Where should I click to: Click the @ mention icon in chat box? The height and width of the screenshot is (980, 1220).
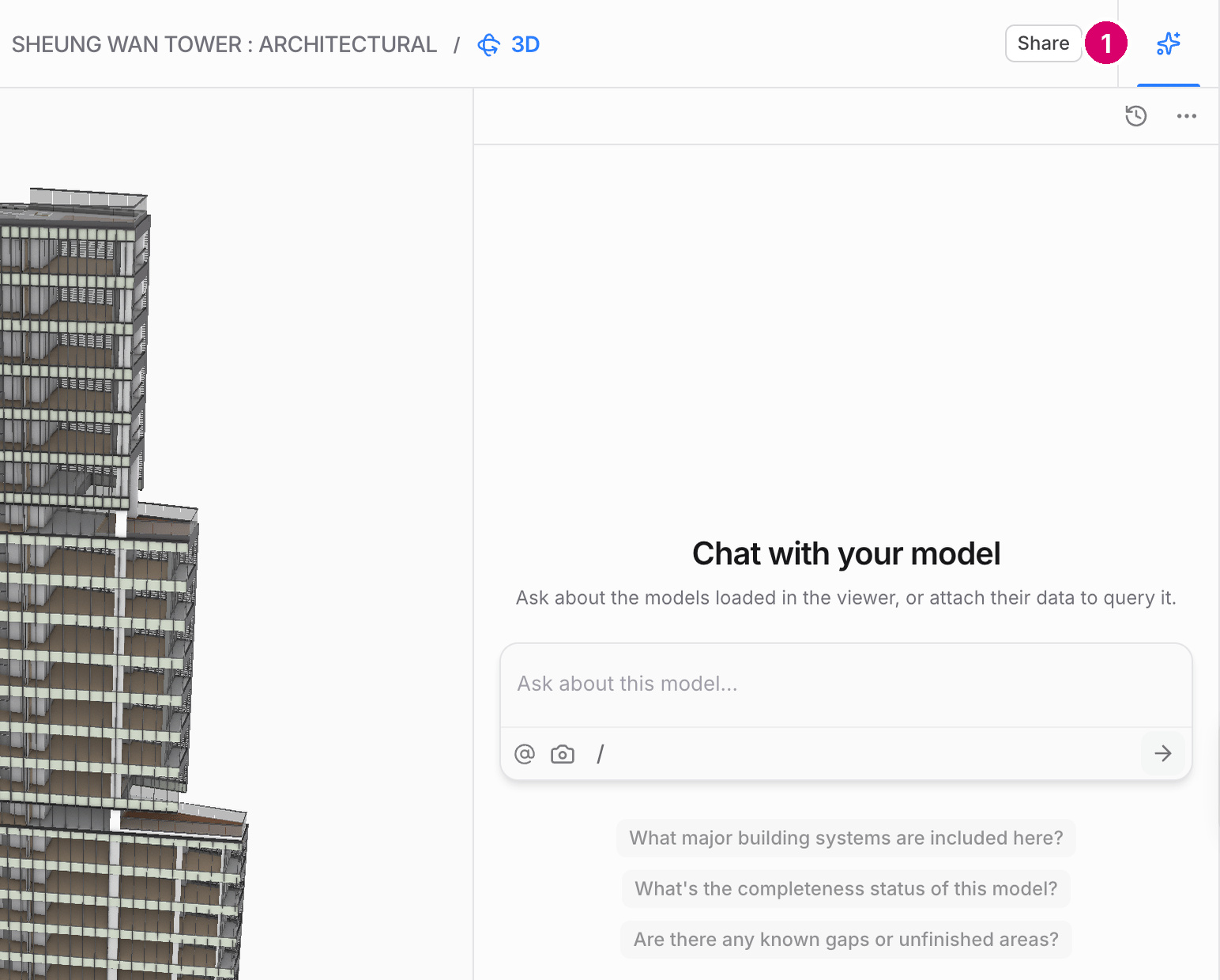(x=525, y=754)
